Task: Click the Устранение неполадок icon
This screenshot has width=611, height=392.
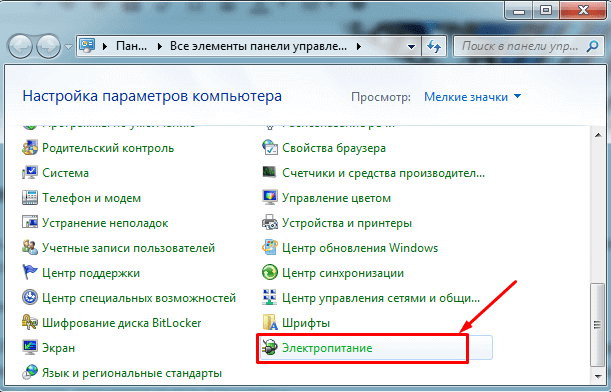Action: pyautogui.click(x=30, y=223)
